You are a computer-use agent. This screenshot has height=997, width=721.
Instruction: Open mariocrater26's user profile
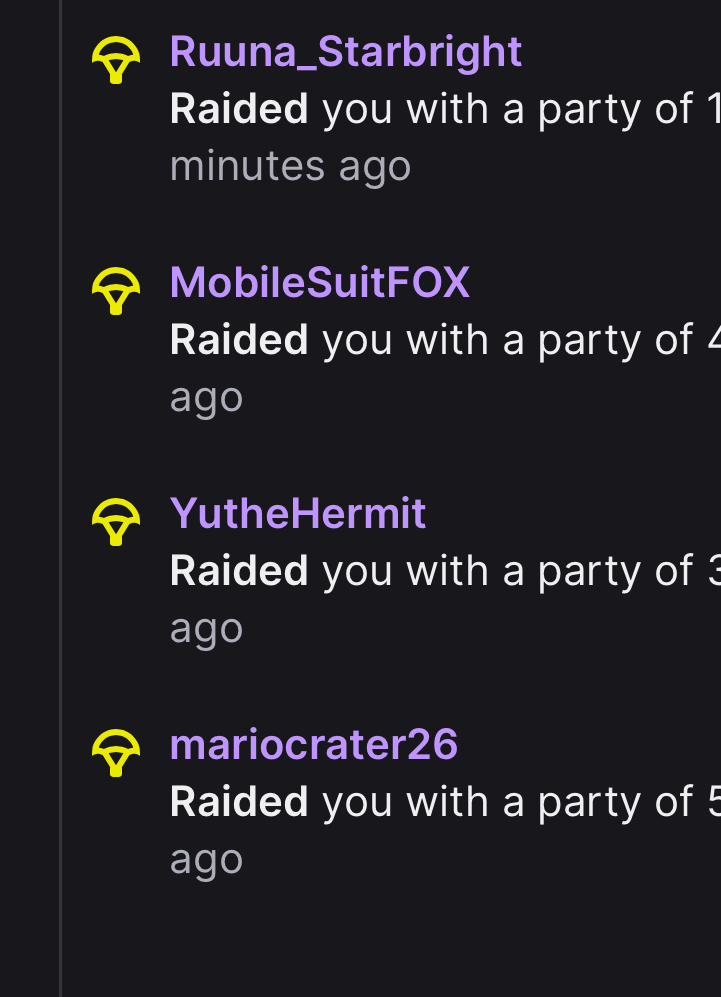(314, 745)
